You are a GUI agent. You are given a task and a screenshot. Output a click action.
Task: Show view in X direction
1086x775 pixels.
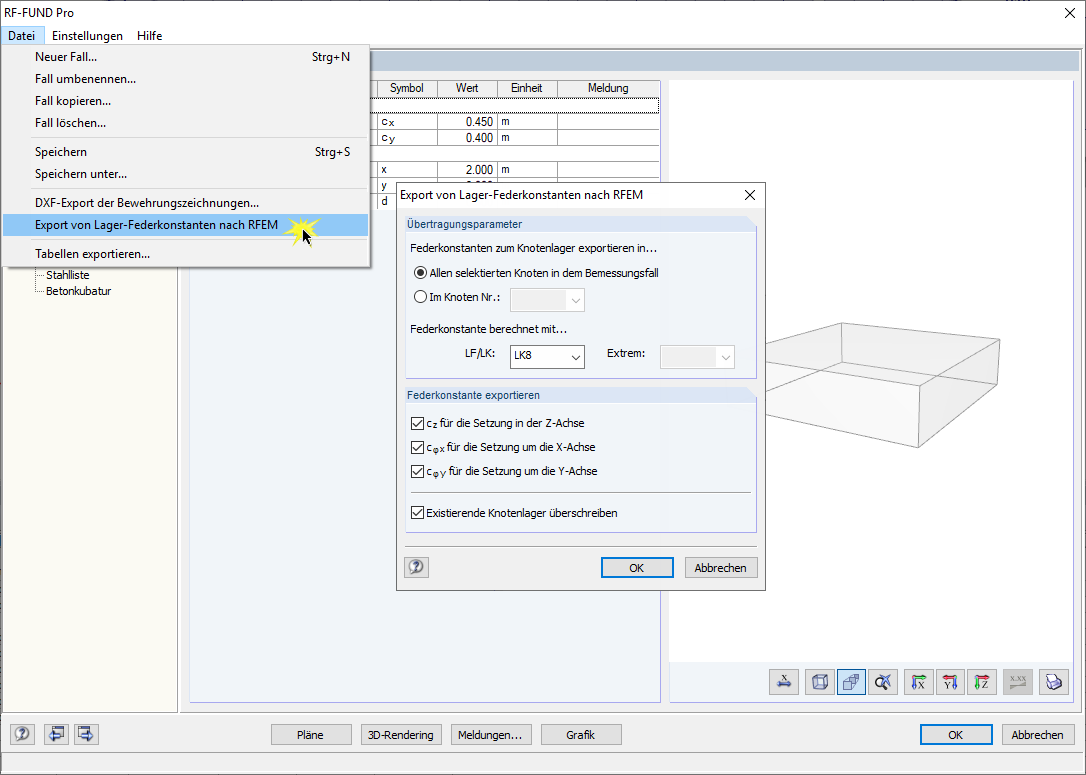(918, 682)
